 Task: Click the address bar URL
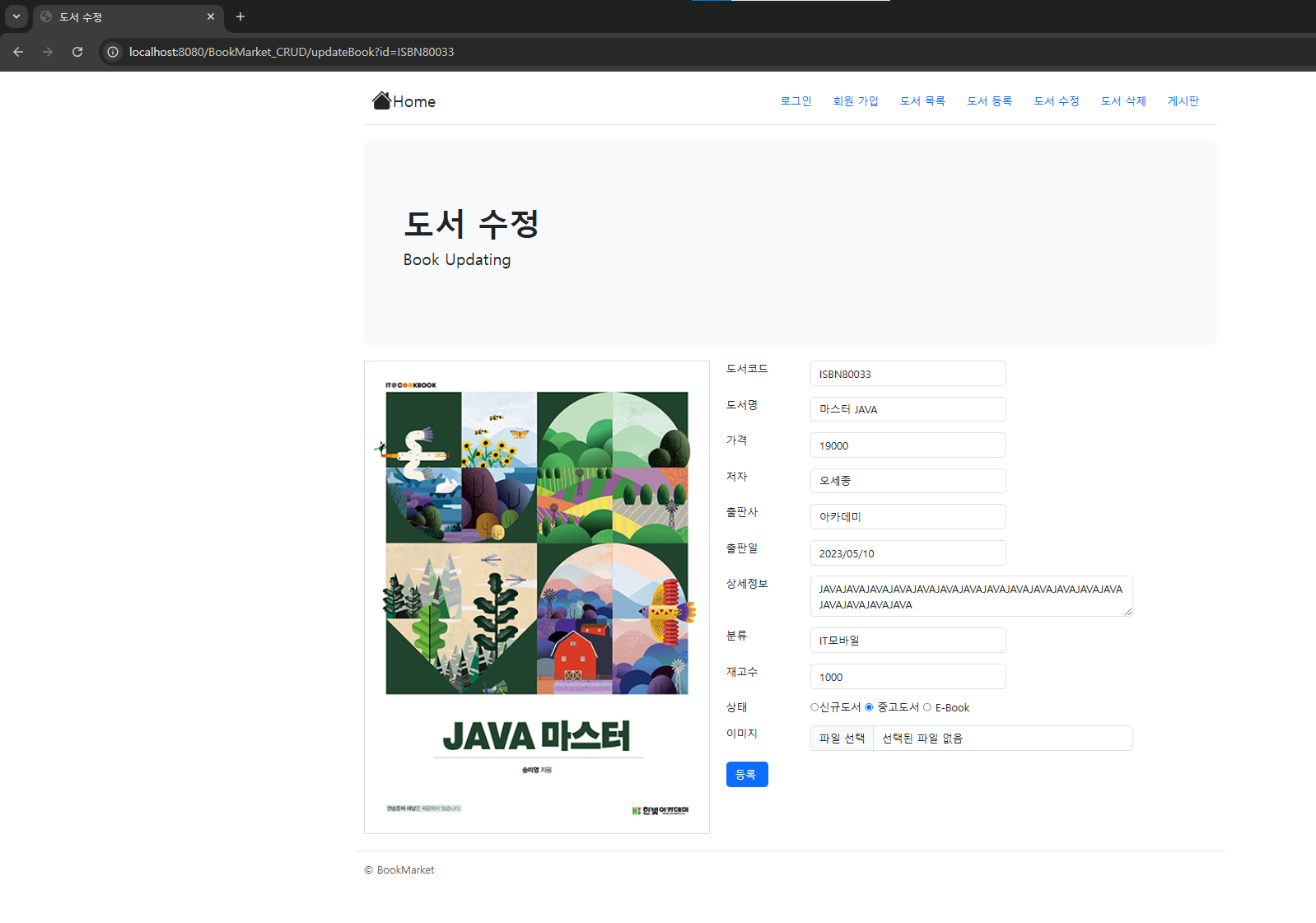click(x=292, y=52)
